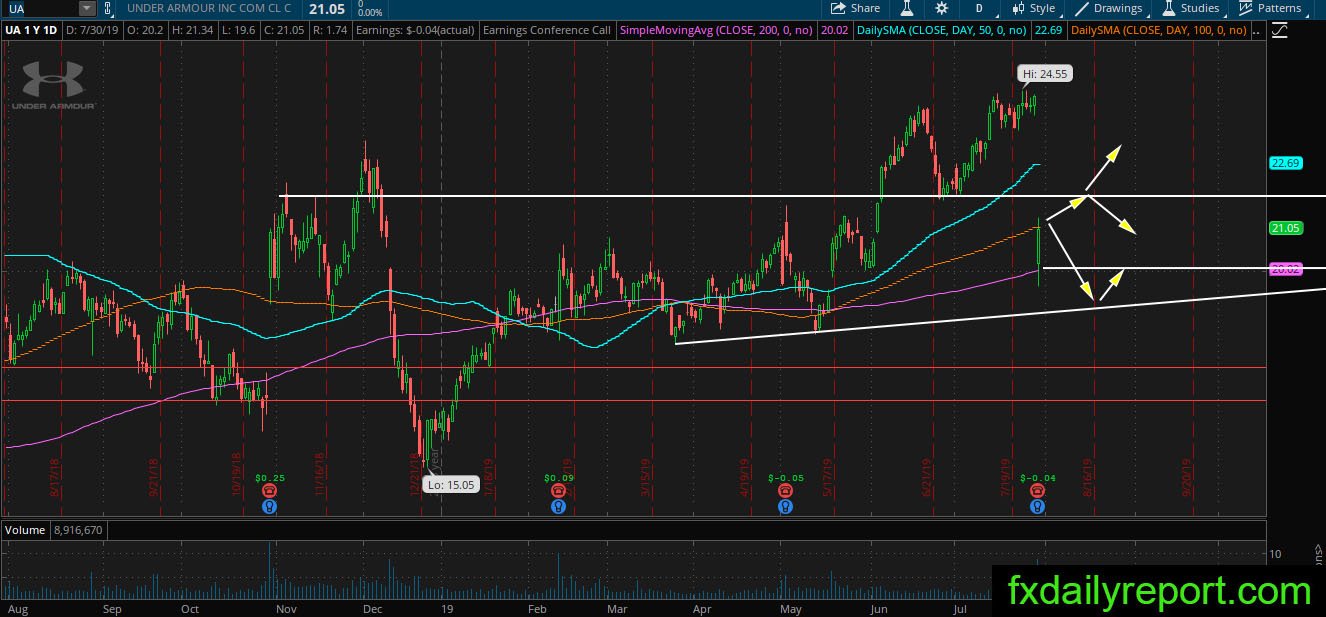The width and height of the screenshot is (1326, 617).
Task: Open the flask quick-study icon
Action: (906, 8)
